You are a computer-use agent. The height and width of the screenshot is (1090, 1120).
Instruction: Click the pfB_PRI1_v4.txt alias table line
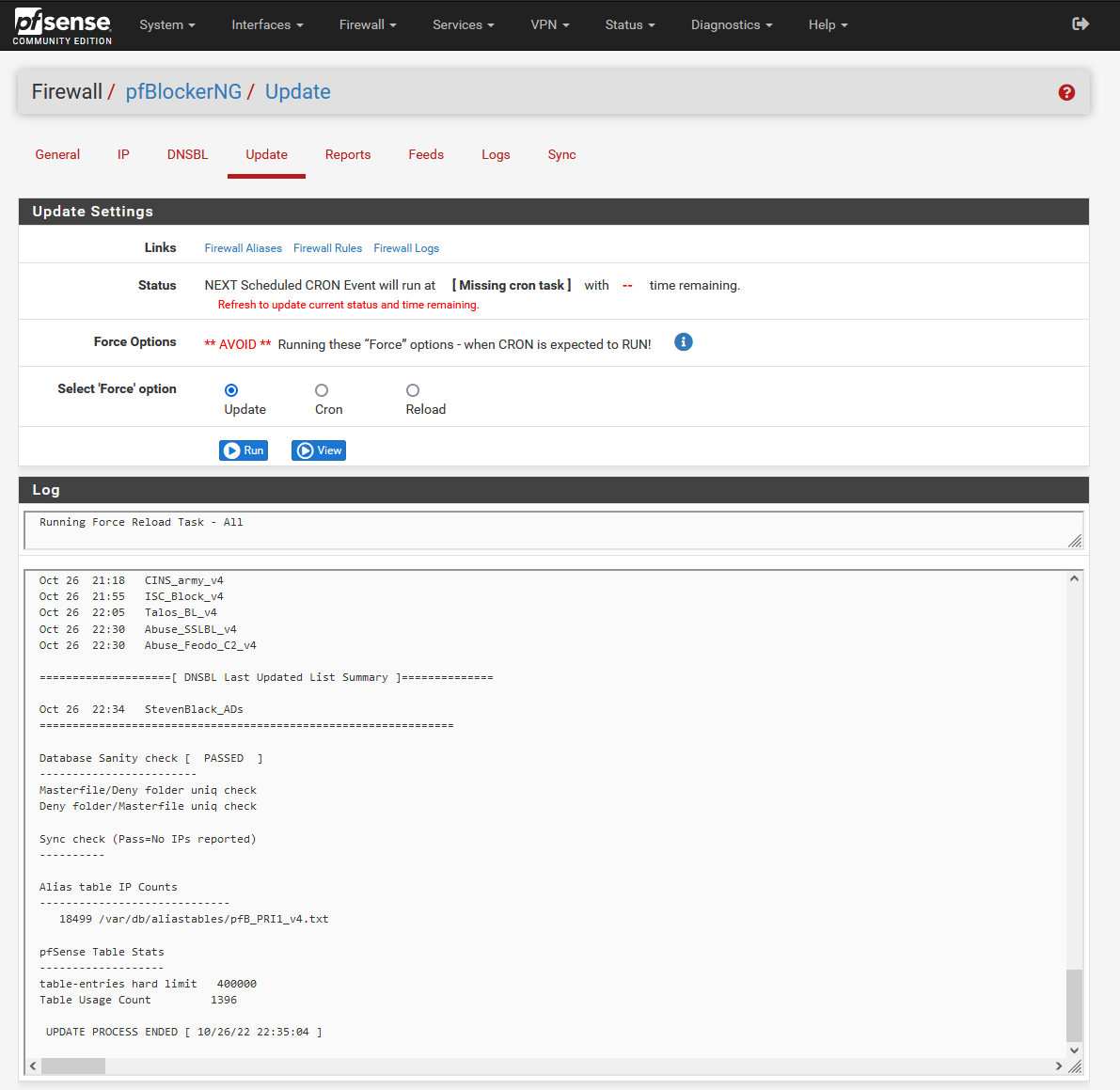[195, 919]
